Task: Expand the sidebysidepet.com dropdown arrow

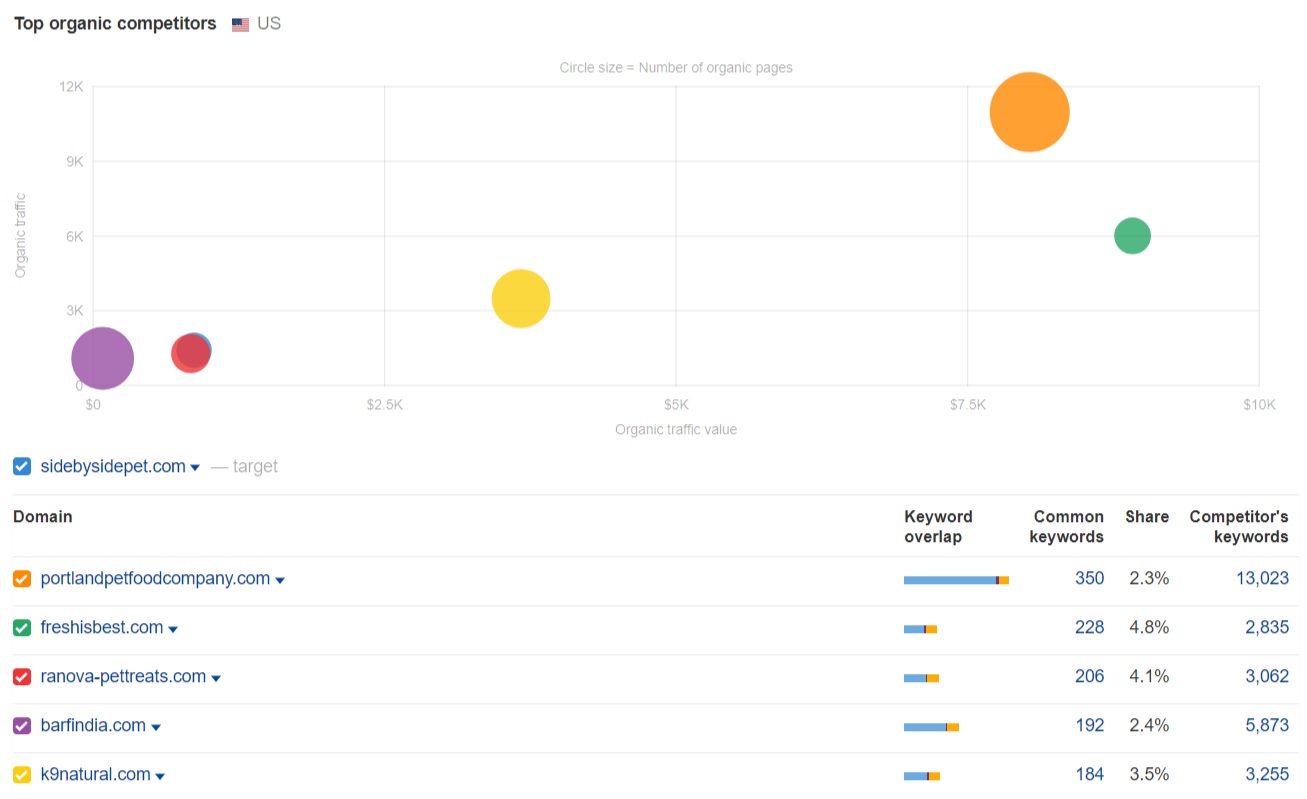Action: pyautogui.click(x=195, y=468)
